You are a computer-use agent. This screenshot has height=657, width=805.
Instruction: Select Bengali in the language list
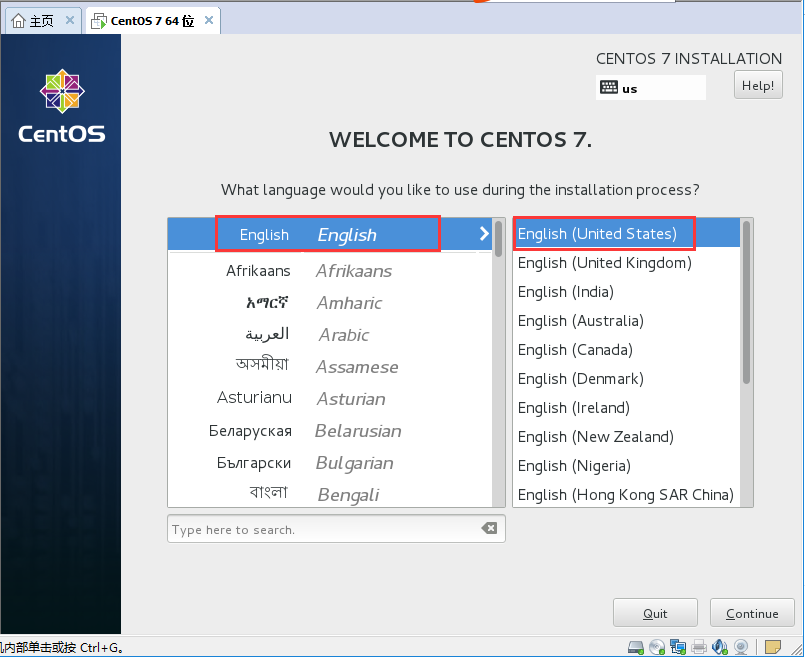click(330, 494)
